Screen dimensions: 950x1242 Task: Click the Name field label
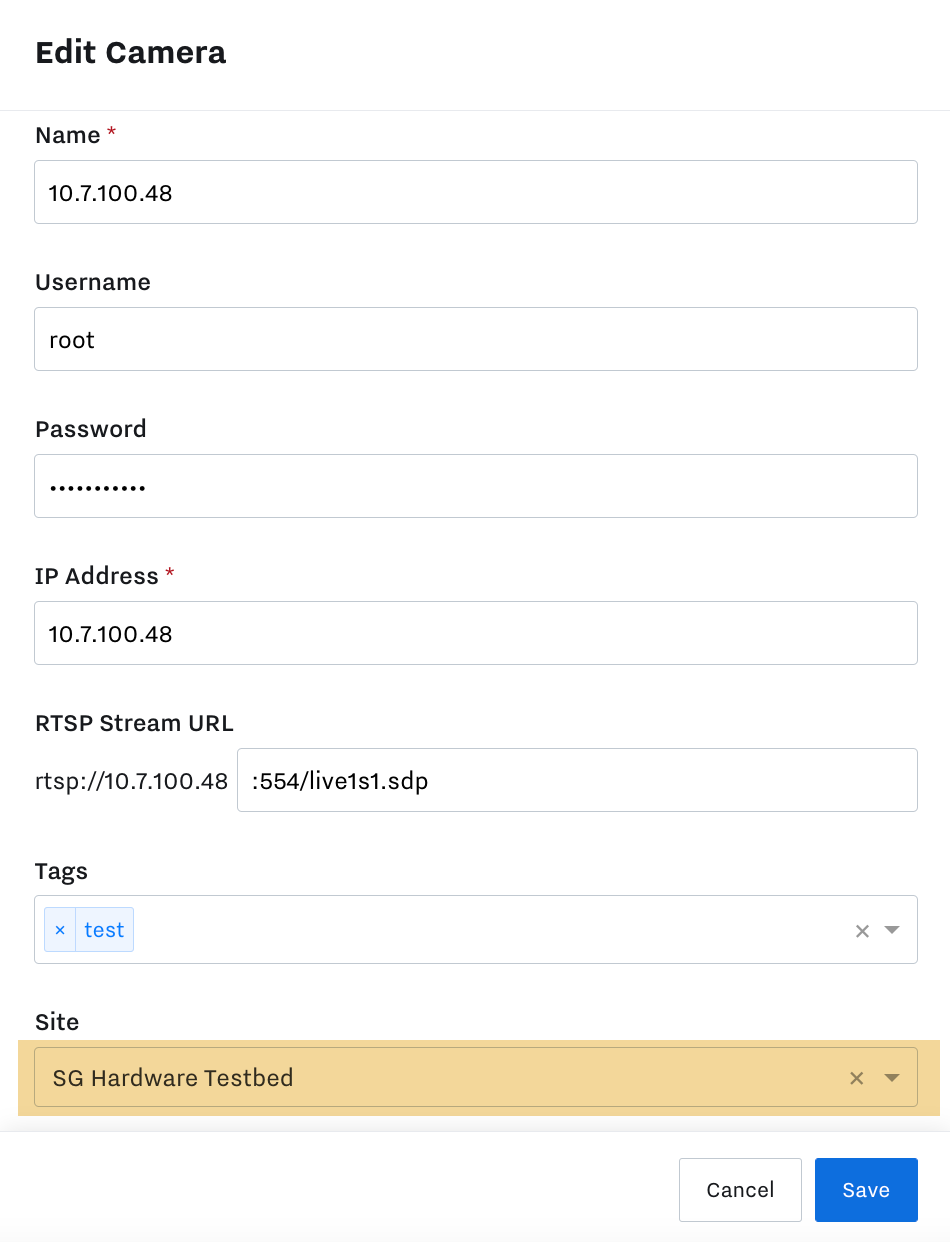(67, 135)
